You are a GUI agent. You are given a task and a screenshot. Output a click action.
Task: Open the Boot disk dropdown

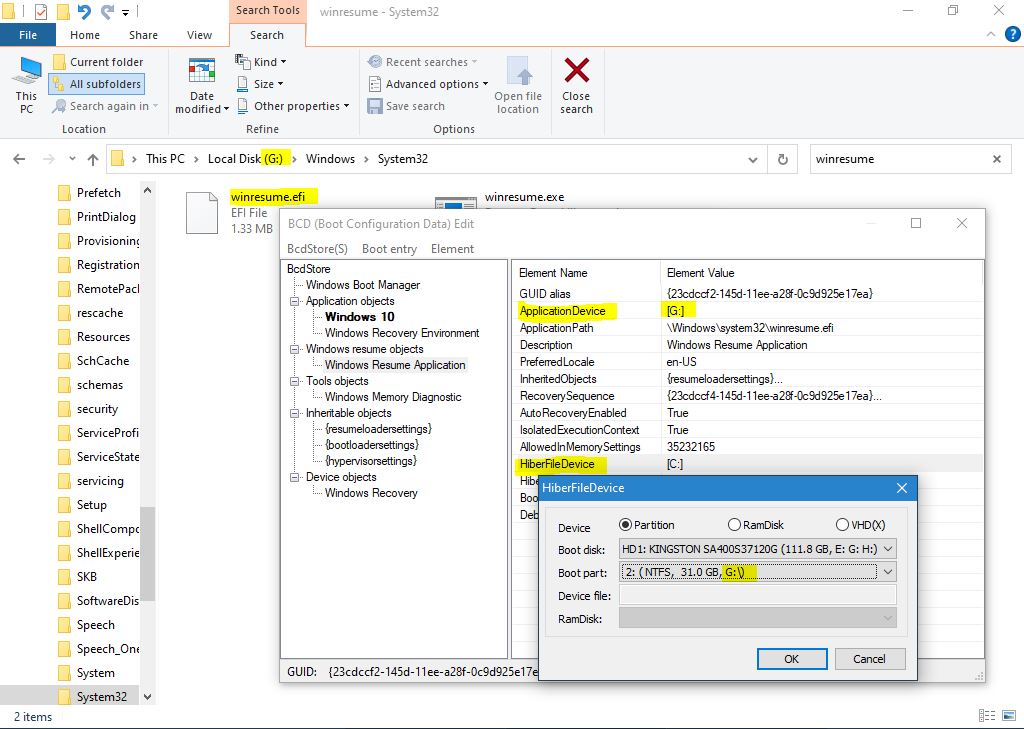coord(887,548)
